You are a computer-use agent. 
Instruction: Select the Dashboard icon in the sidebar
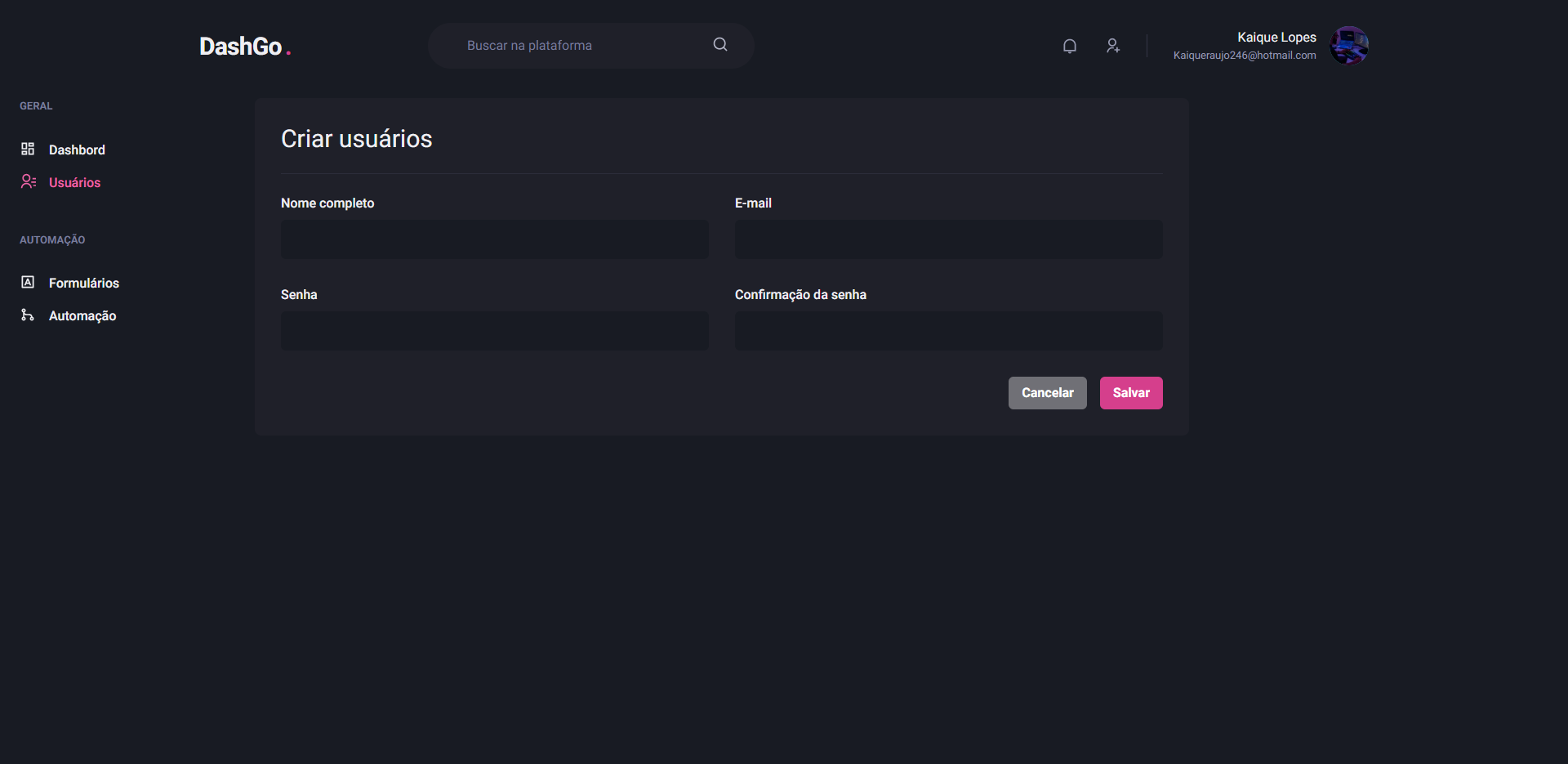(28, 149)
